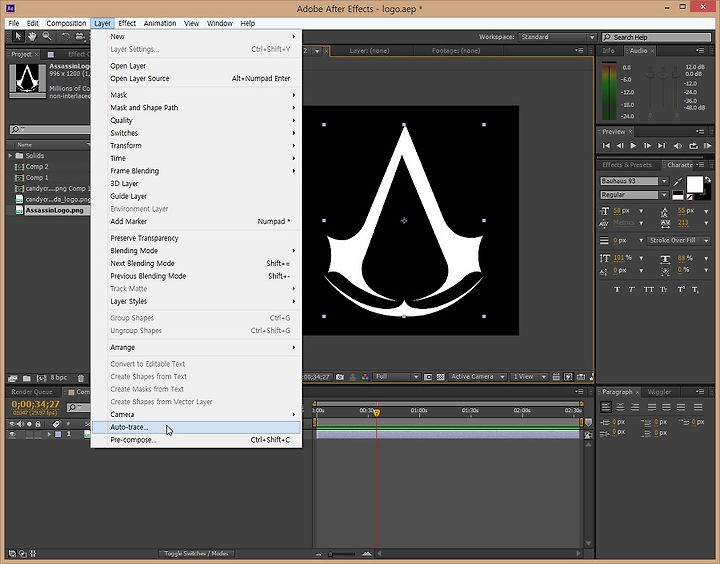Viewport: 720px width, 564px height.
Task: Show channel and color management settings
Action: click(x=365, y=377)
